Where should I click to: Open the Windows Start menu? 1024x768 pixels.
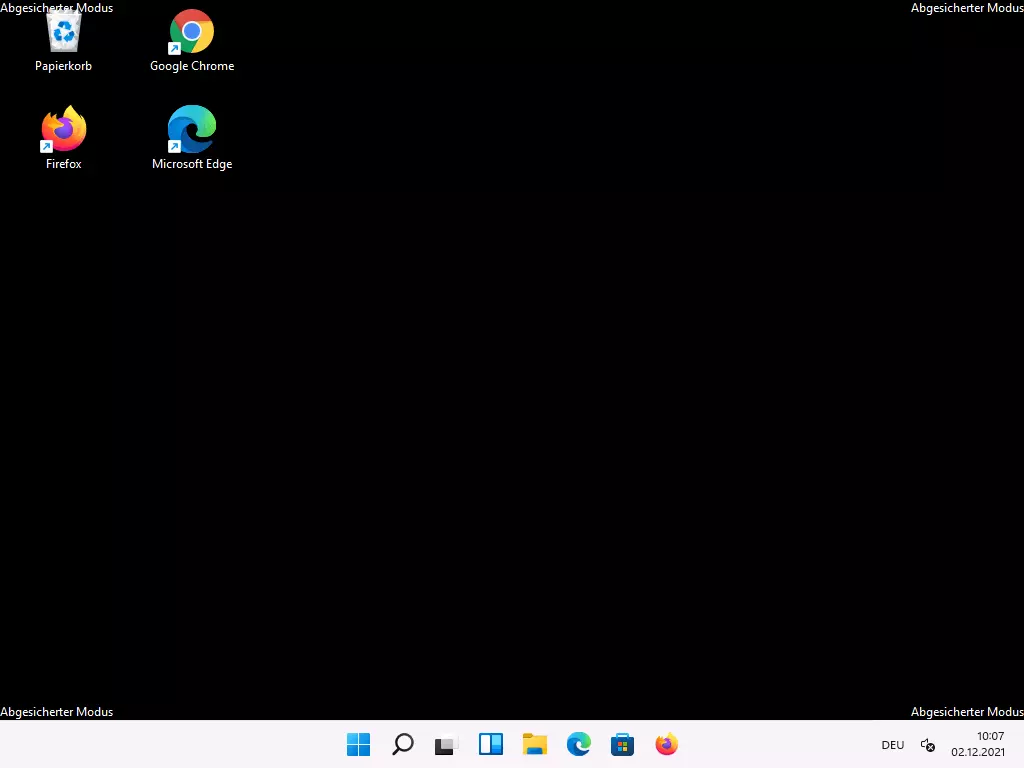(358, 744)
